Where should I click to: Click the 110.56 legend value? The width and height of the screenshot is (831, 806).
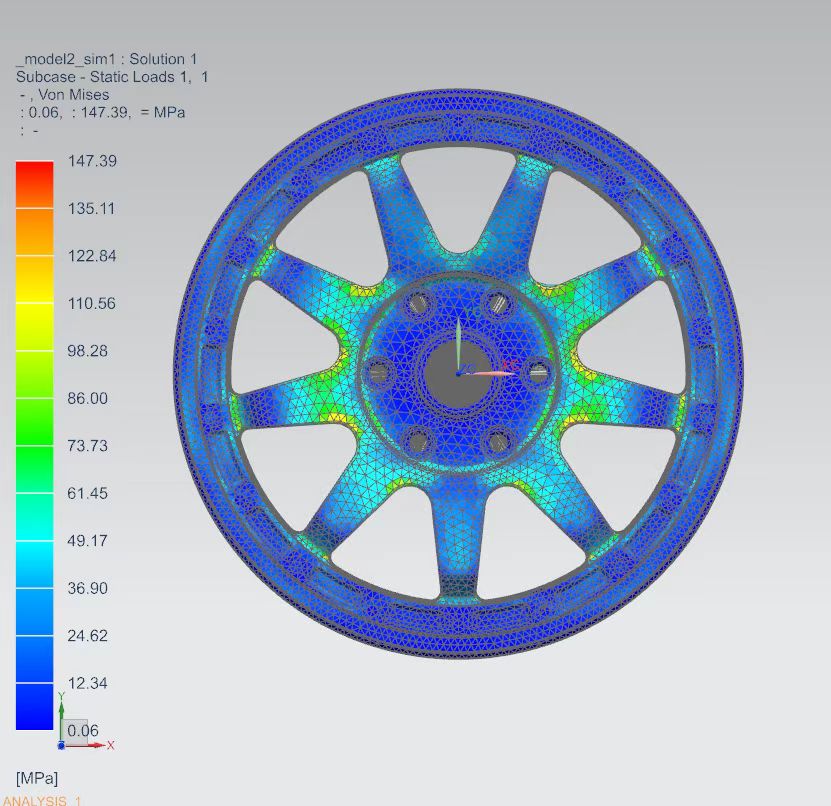click(x=91, y=304)
